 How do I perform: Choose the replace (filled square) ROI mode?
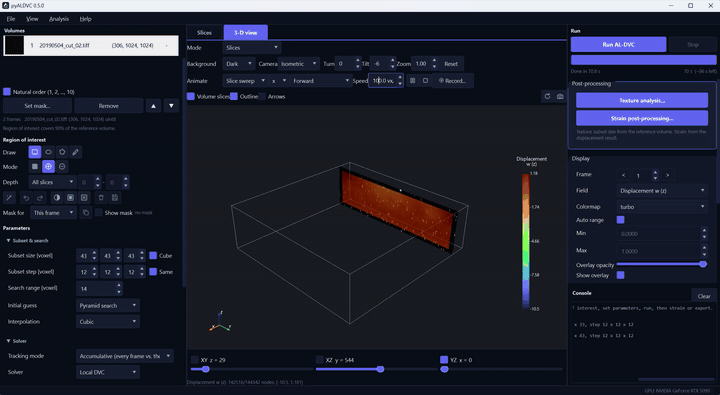pyautogui.click(x=34, y=167)
